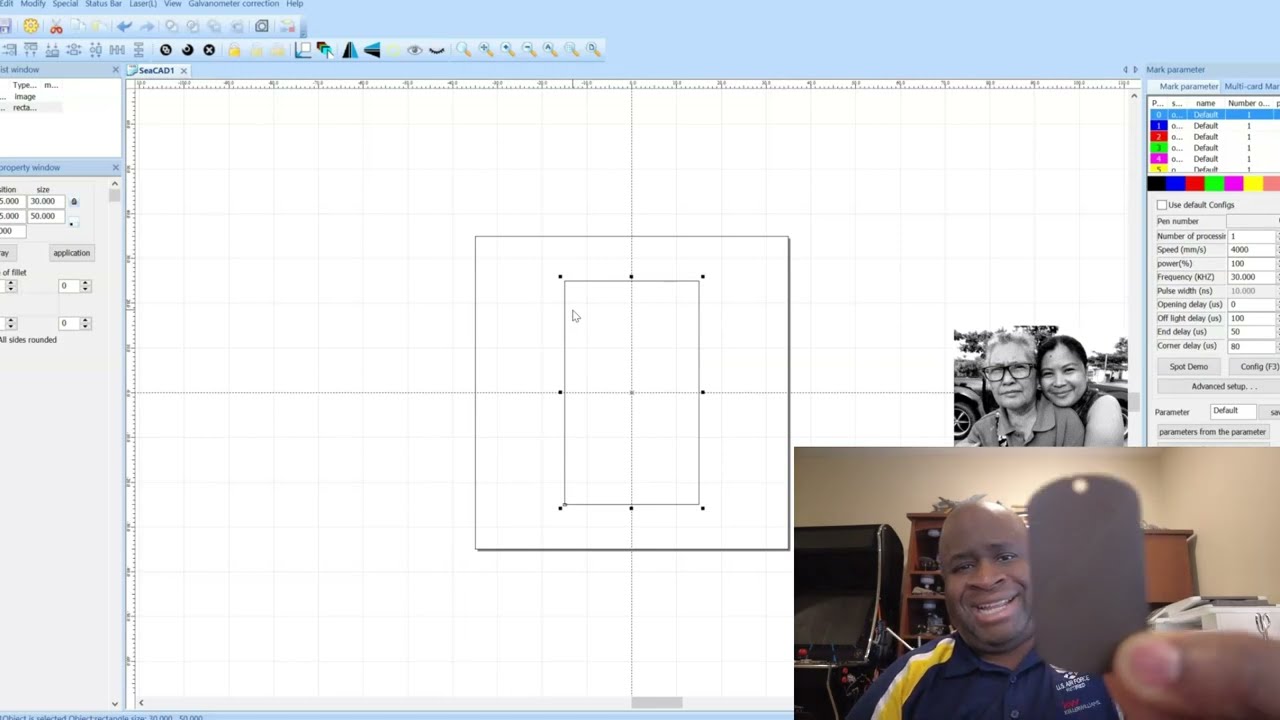Click the horizontal mirror triangle icon
1280x720 pixels.
(350, 50)
